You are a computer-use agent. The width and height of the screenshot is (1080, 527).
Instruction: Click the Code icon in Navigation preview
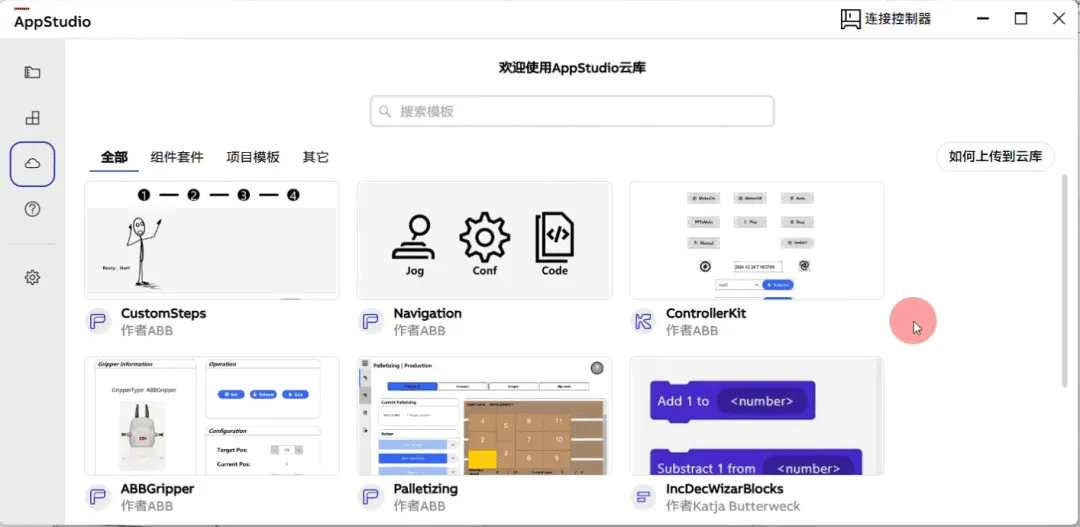coord(554,238)
